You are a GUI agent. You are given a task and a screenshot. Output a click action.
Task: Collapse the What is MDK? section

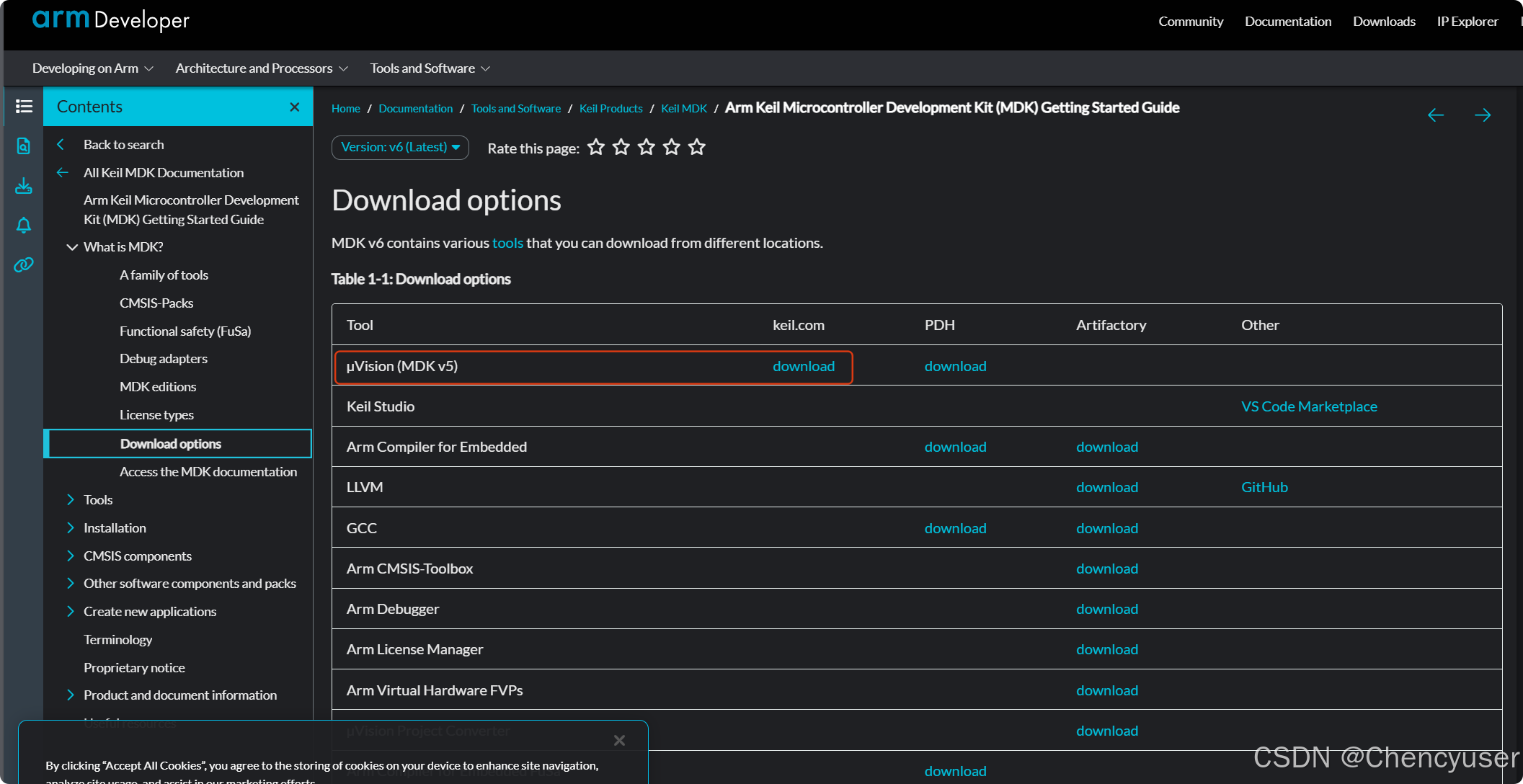coord(72,247)
